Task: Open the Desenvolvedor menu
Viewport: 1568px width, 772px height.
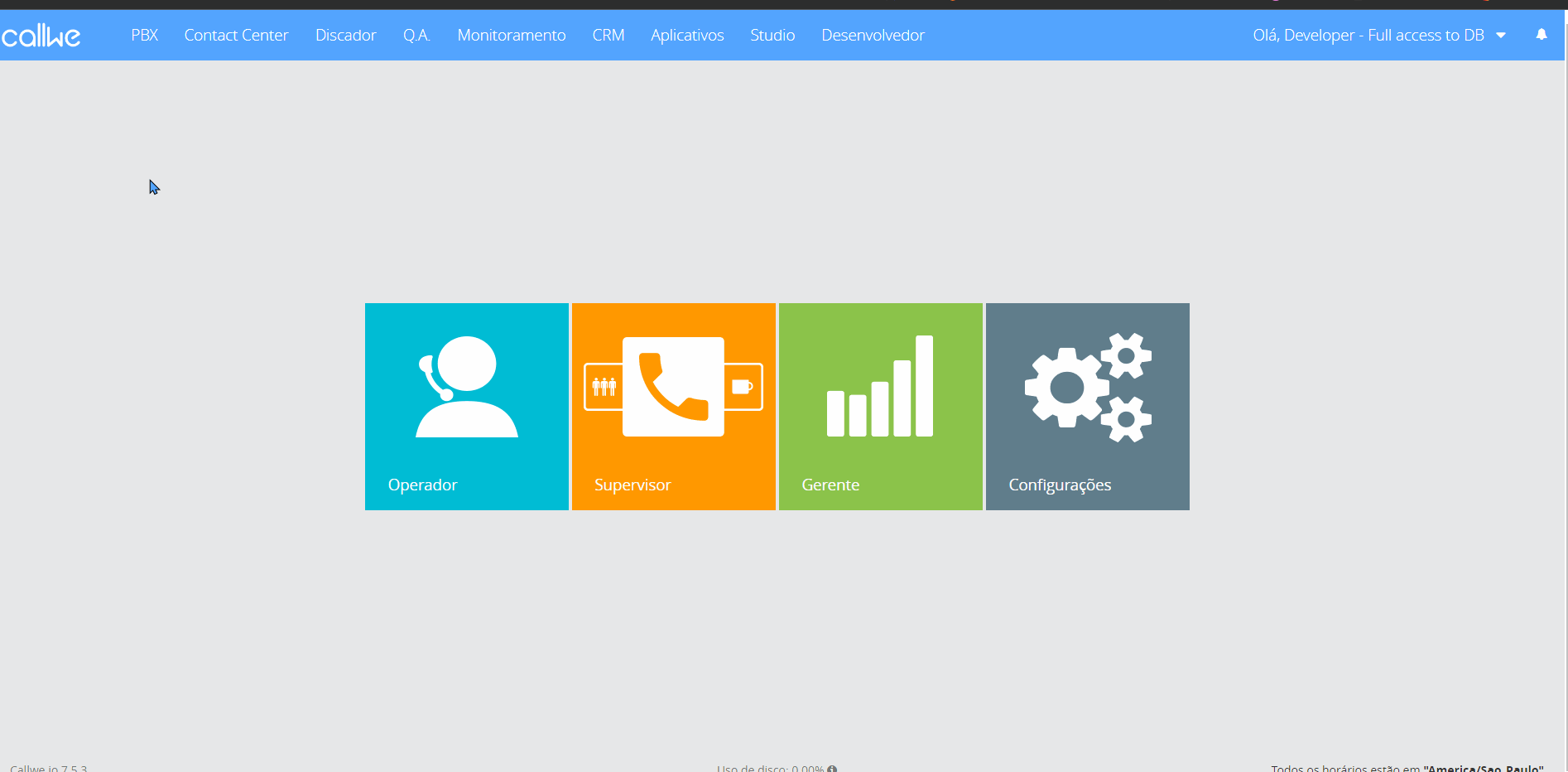Action: pos(873,36)
